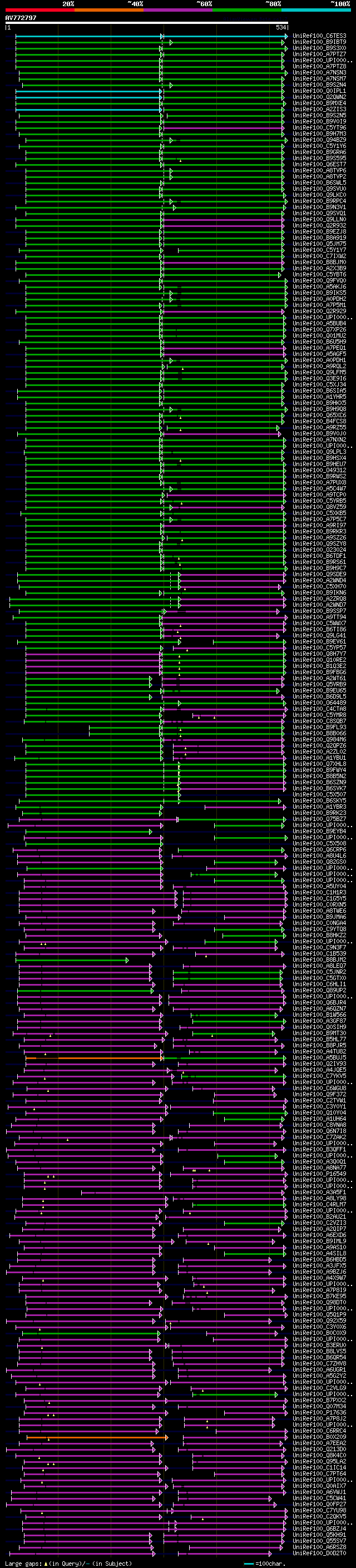Open UniRef100_Q3E9I6 hit label
This screenshot has width=356, height=1568.
click(319, 379)
